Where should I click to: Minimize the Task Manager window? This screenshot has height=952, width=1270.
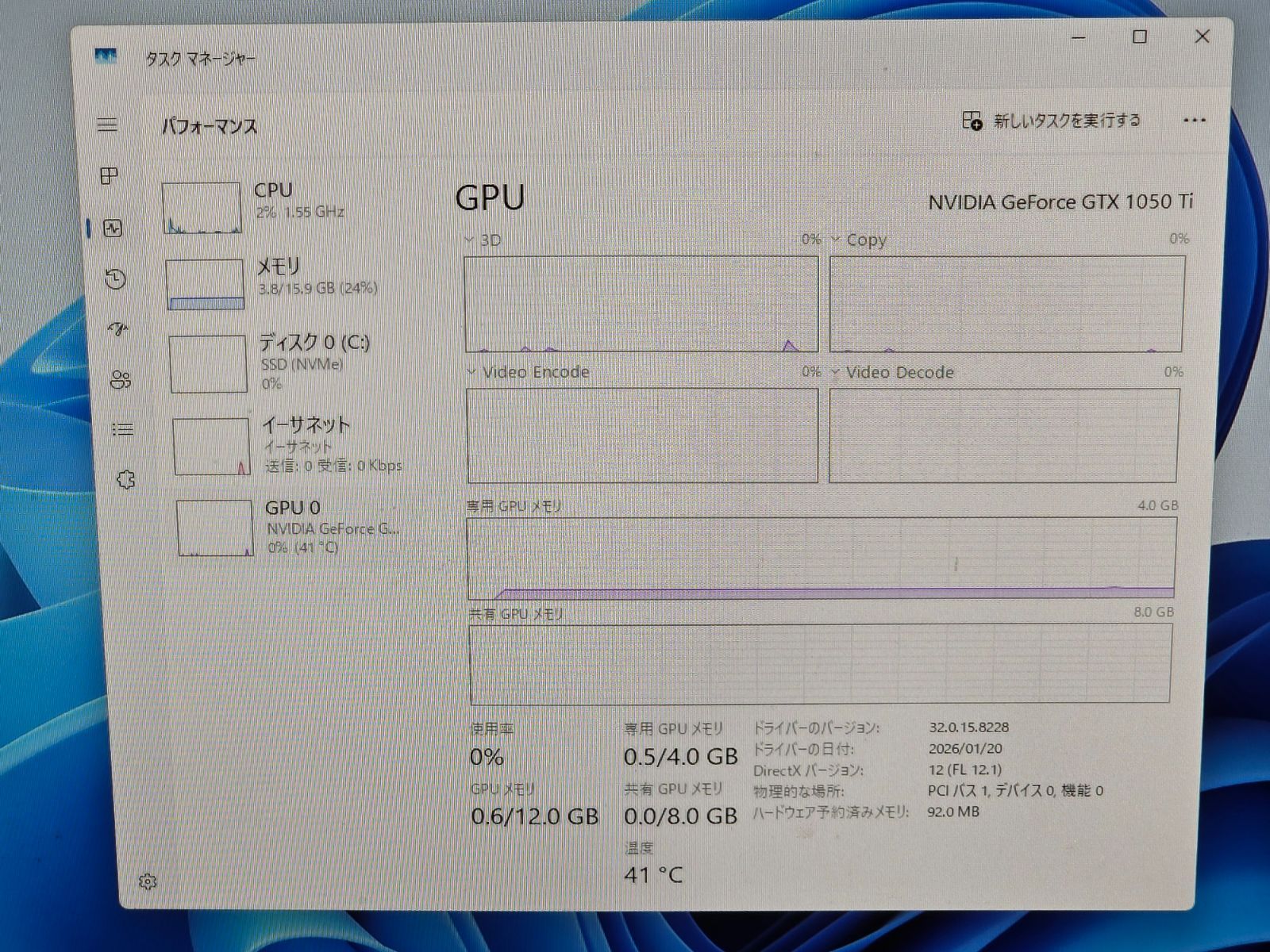pos(1079,37)
